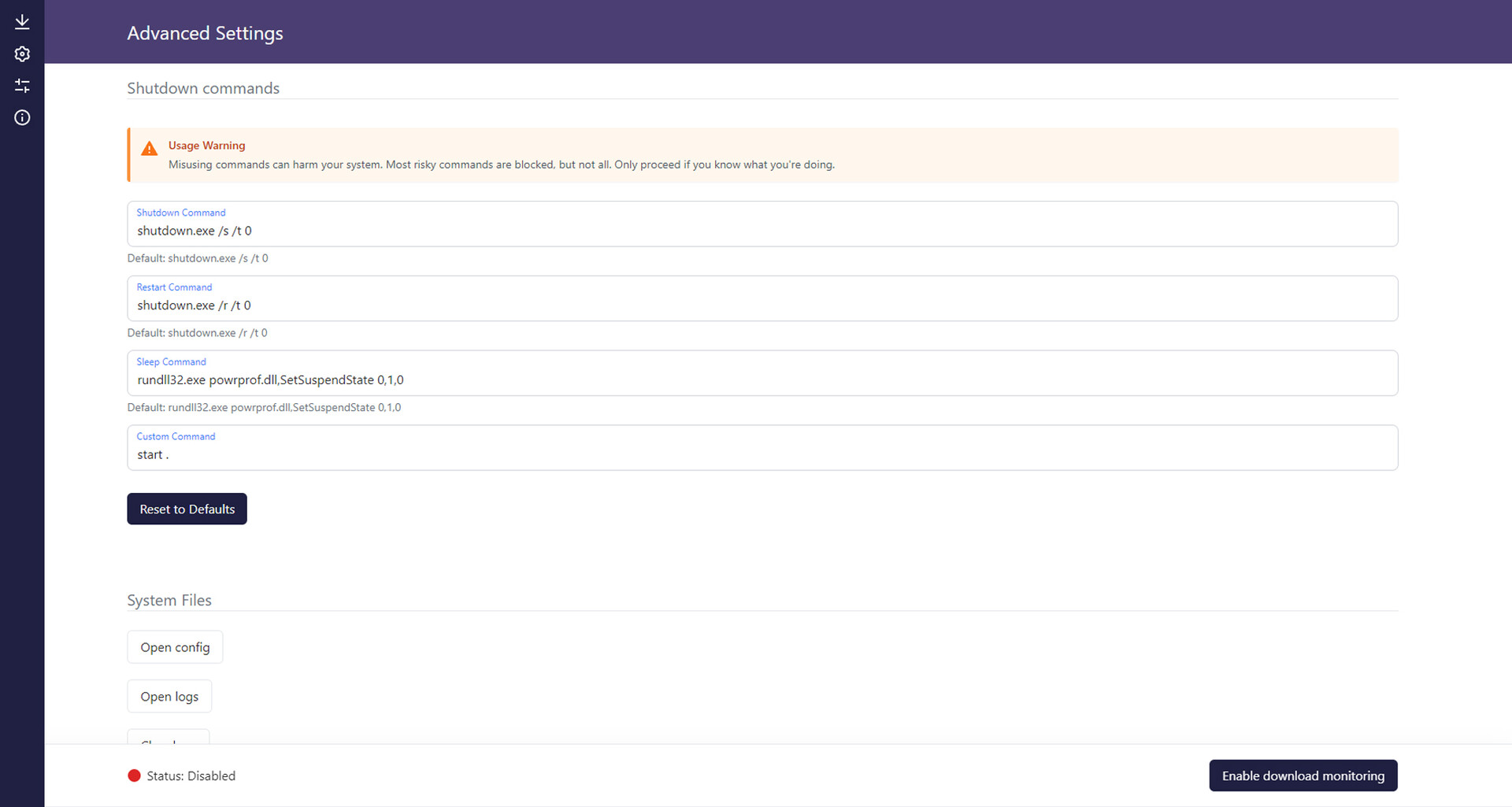Open the logs folder
Screen dimensions: 1512x807
click(x=169, y=696)
